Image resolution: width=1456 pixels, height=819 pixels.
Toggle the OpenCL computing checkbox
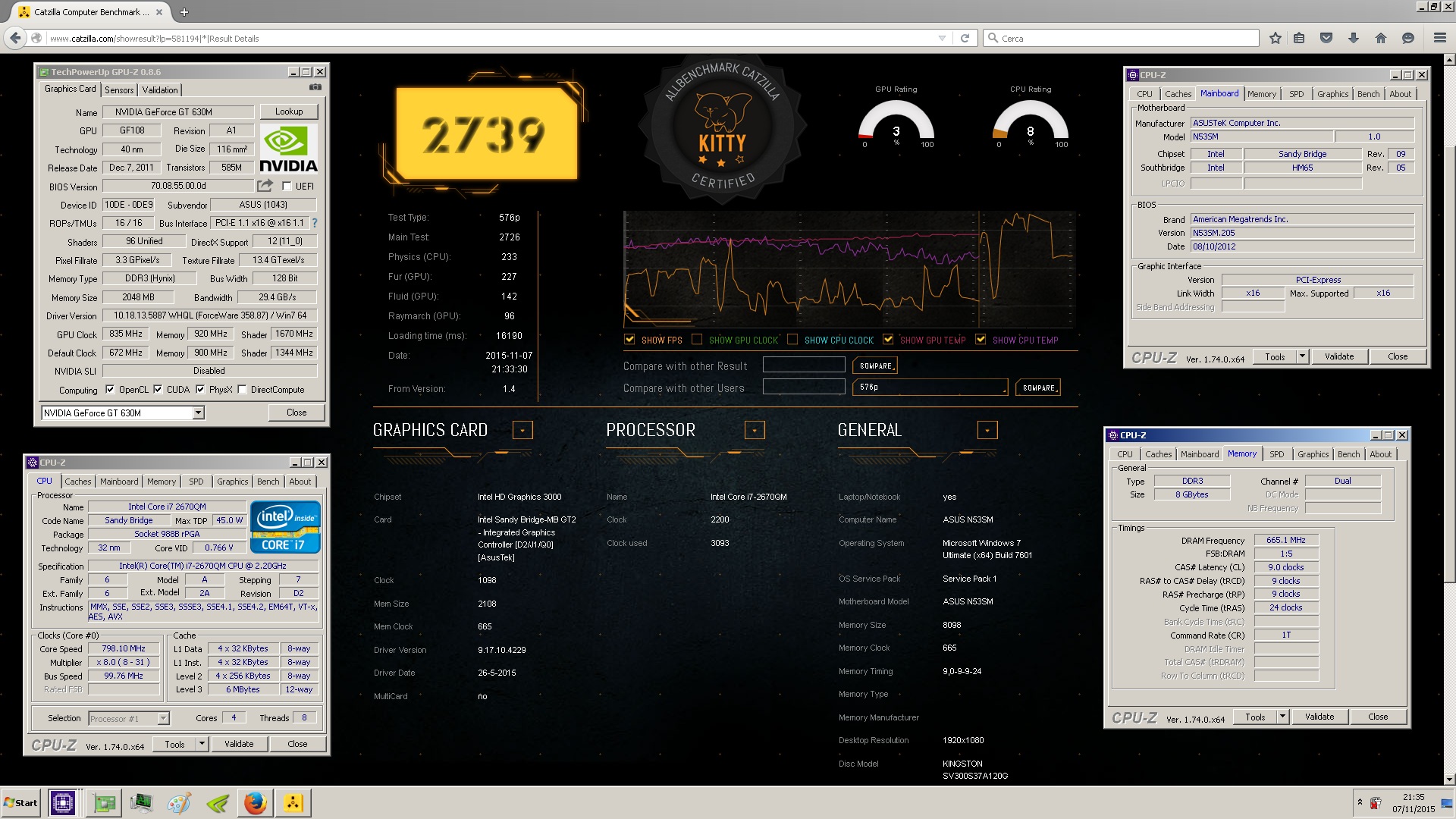pyautogui.click(x=110, y=390)
